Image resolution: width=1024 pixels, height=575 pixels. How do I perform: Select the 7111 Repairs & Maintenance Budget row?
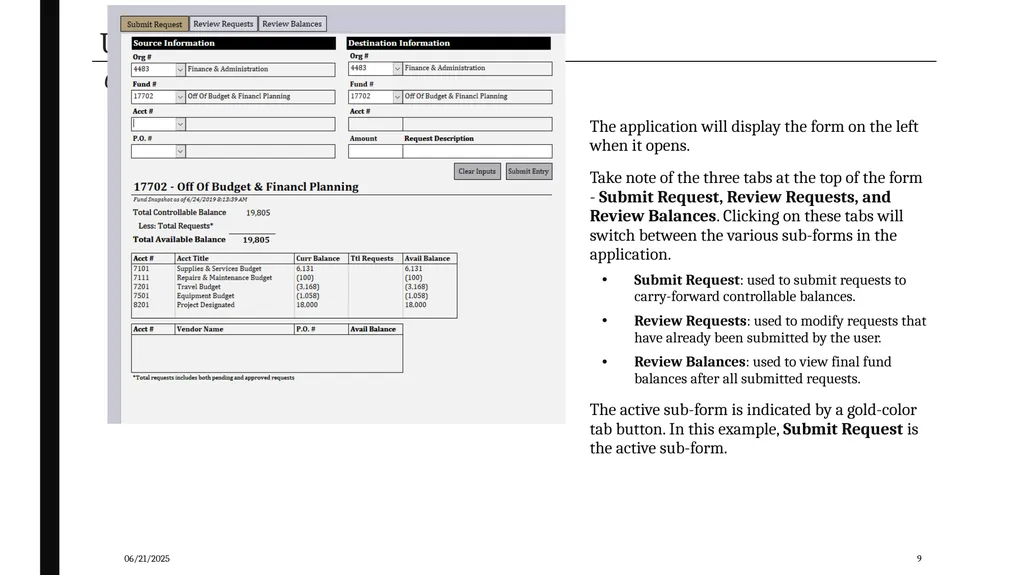click(x=294, y=278)
